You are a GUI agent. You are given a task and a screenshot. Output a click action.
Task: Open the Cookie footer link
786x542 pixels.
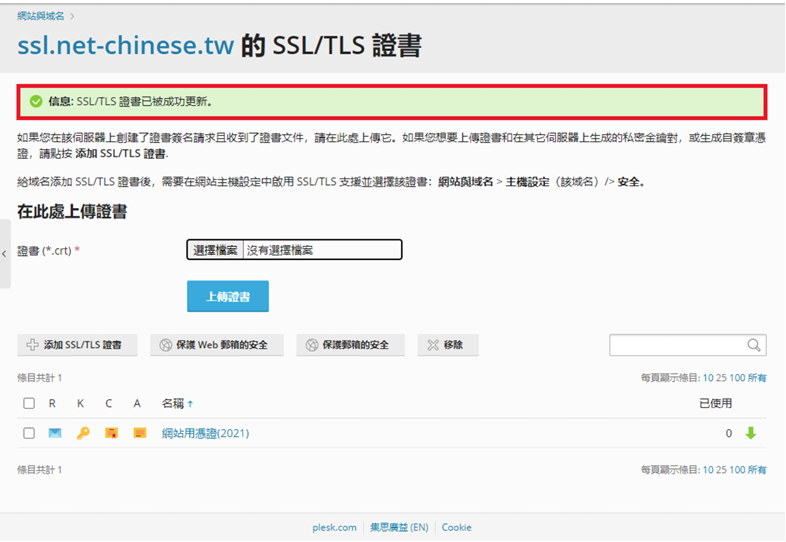[x=456, y=527]
